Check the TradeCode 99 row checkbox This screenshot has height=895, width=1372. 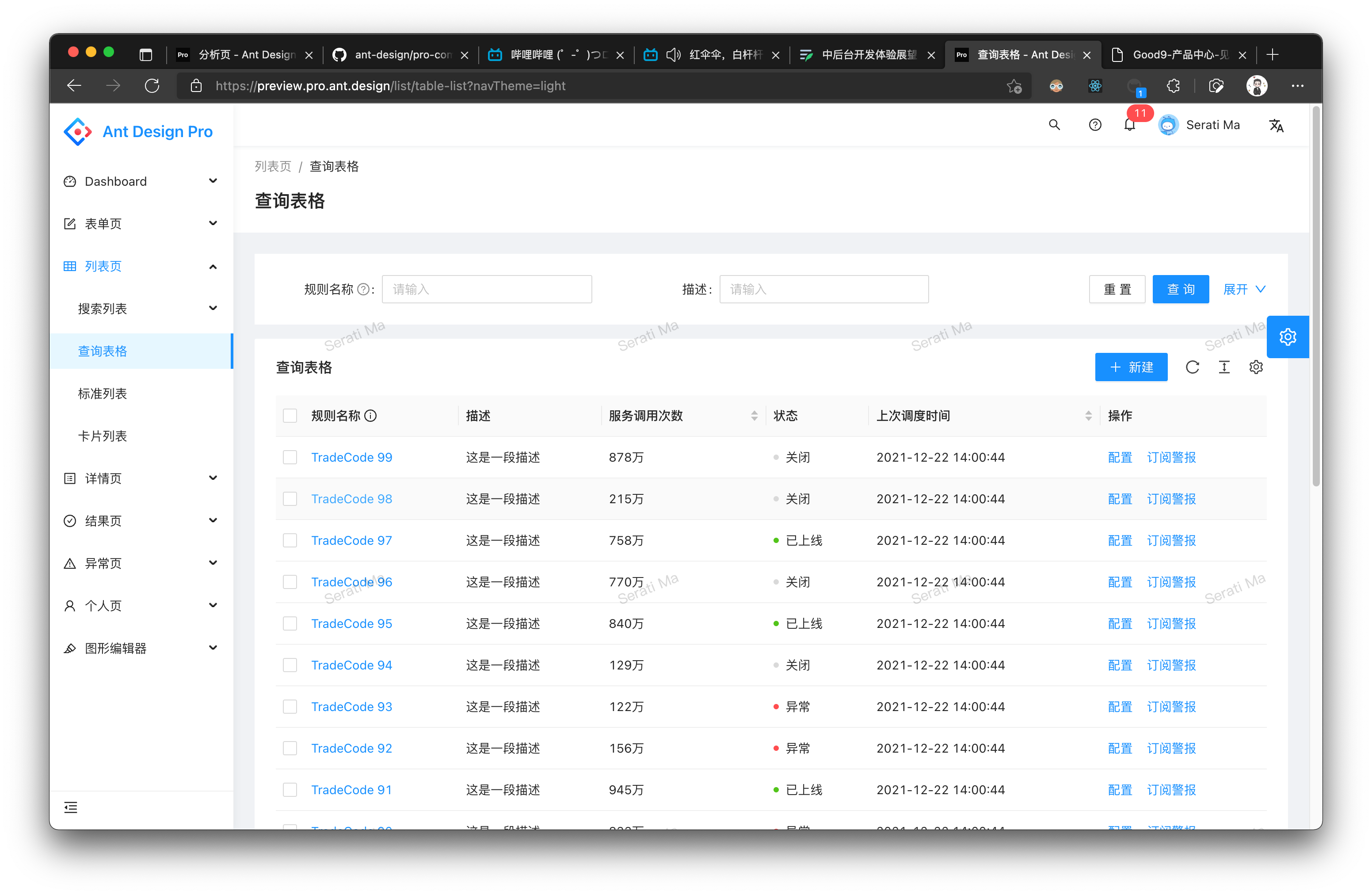pyautogui.click(x=290, y=457)
